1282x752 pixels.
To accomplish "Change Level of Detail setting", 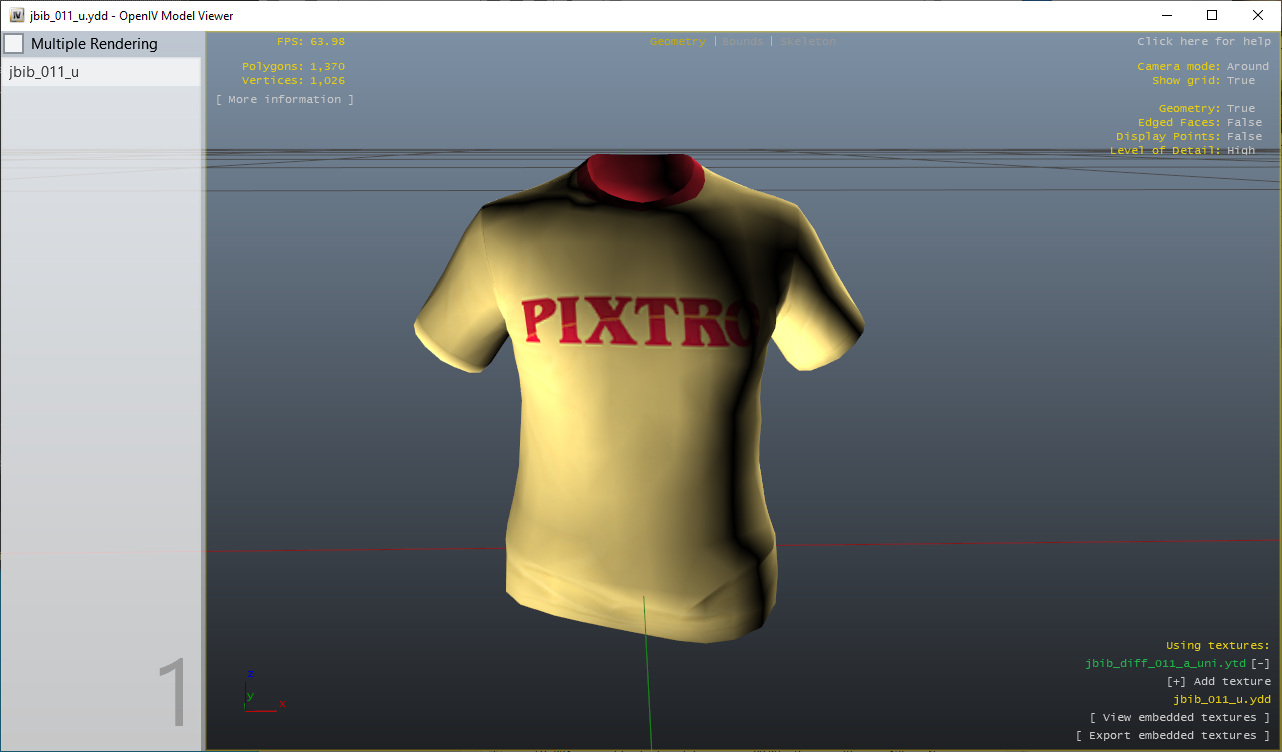I will [1240, 150].
